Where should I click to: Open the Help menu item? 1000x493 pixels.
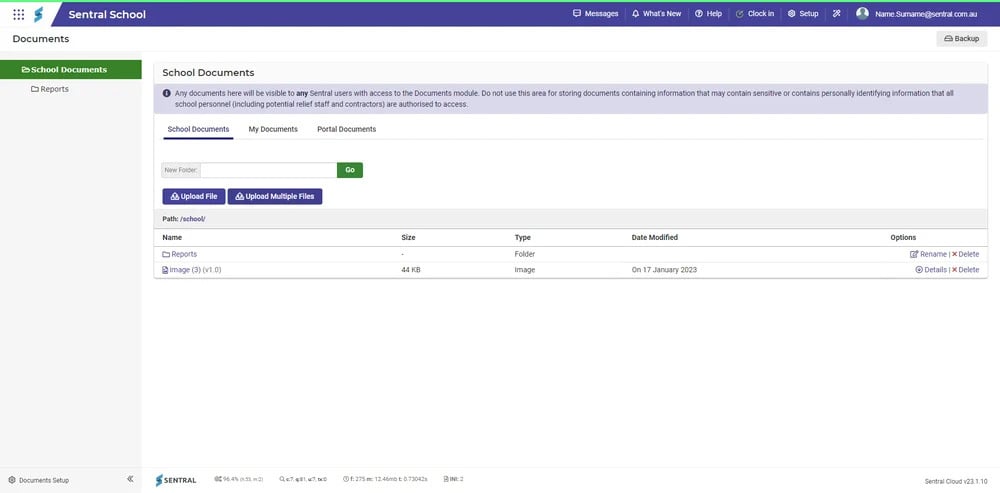click(x=708, y=14)
